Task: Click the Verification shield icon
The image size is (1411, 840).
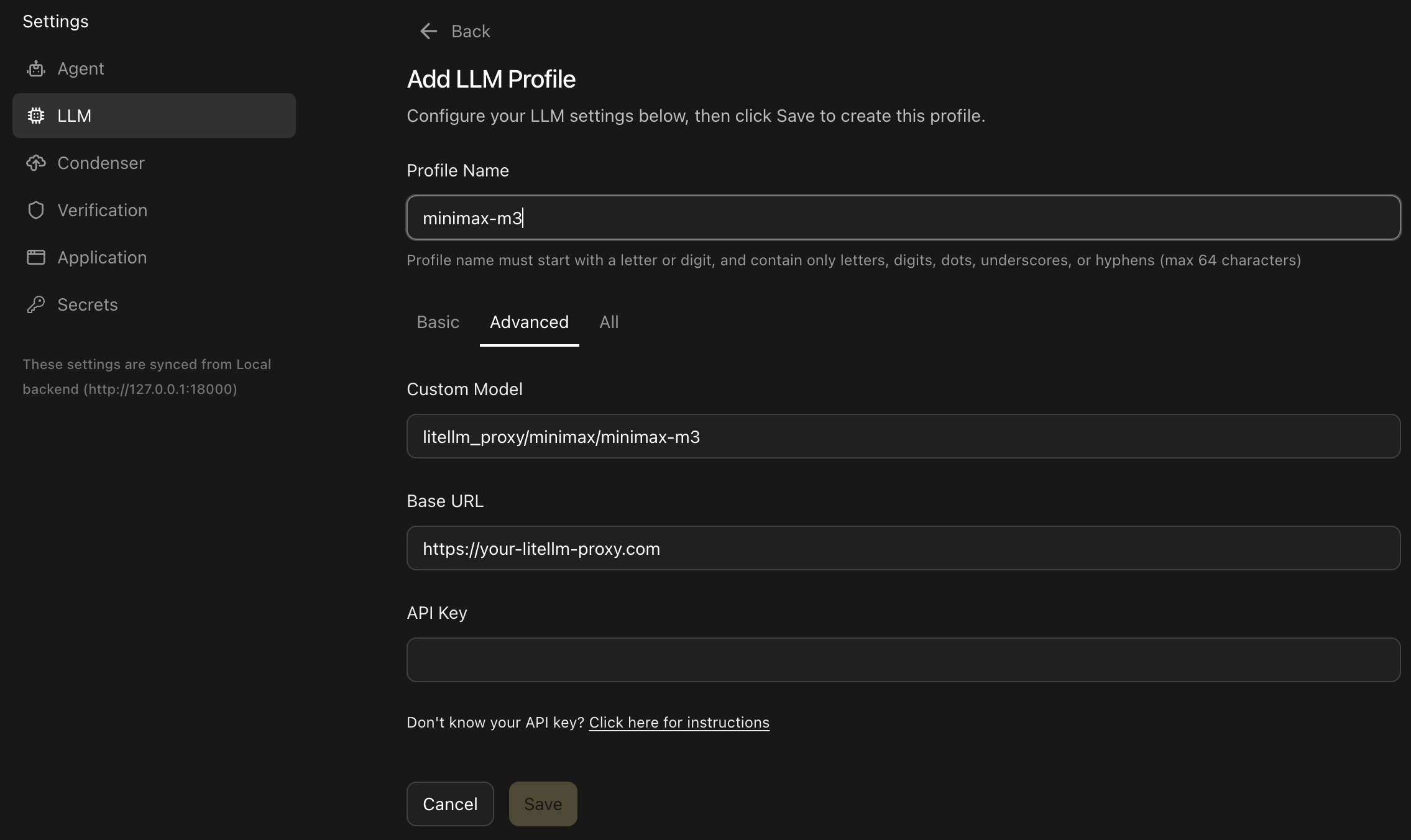Action: point(36,210)
